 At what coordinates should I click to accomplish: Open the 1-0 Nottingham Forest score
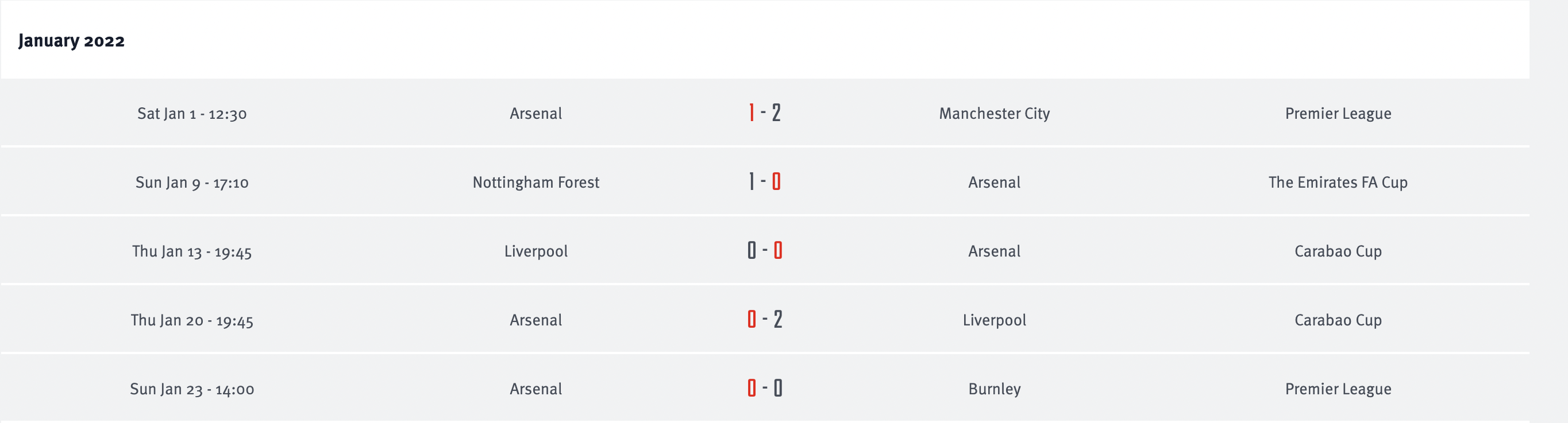click(x=765, y=182)
